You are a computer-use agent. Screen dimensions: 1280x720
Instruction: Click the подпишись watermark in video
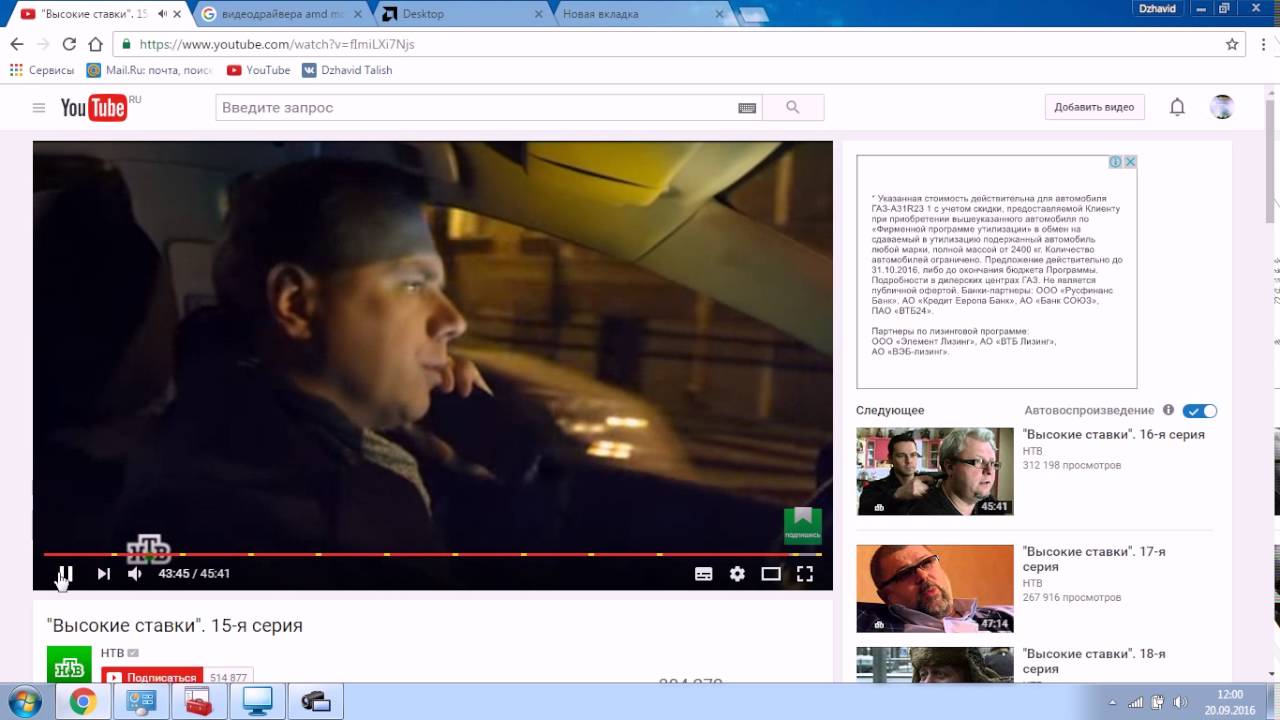pyautogui.click(x=802, y=526)
